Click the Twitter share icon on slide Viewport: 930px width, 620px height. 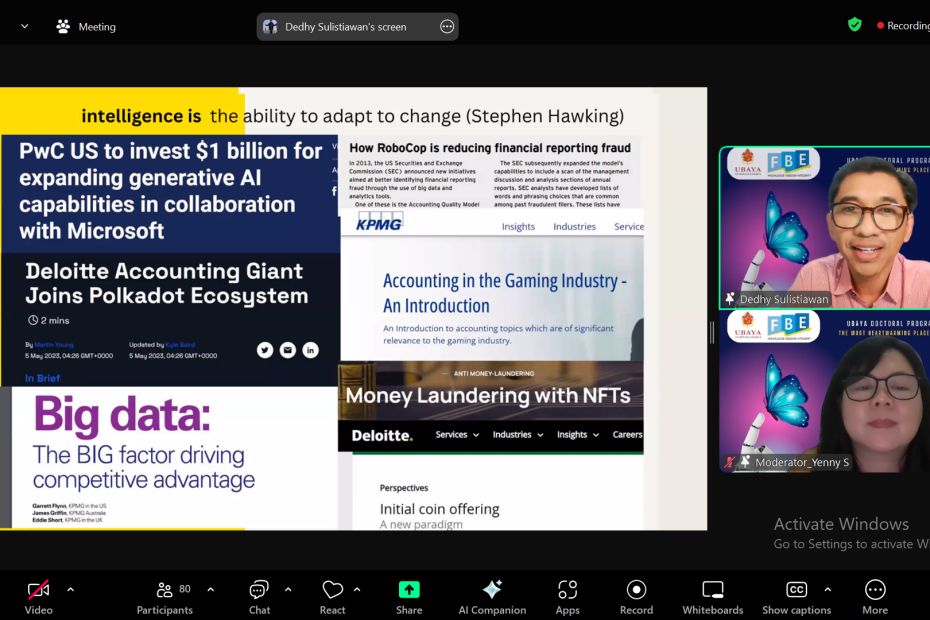[265, 350]
